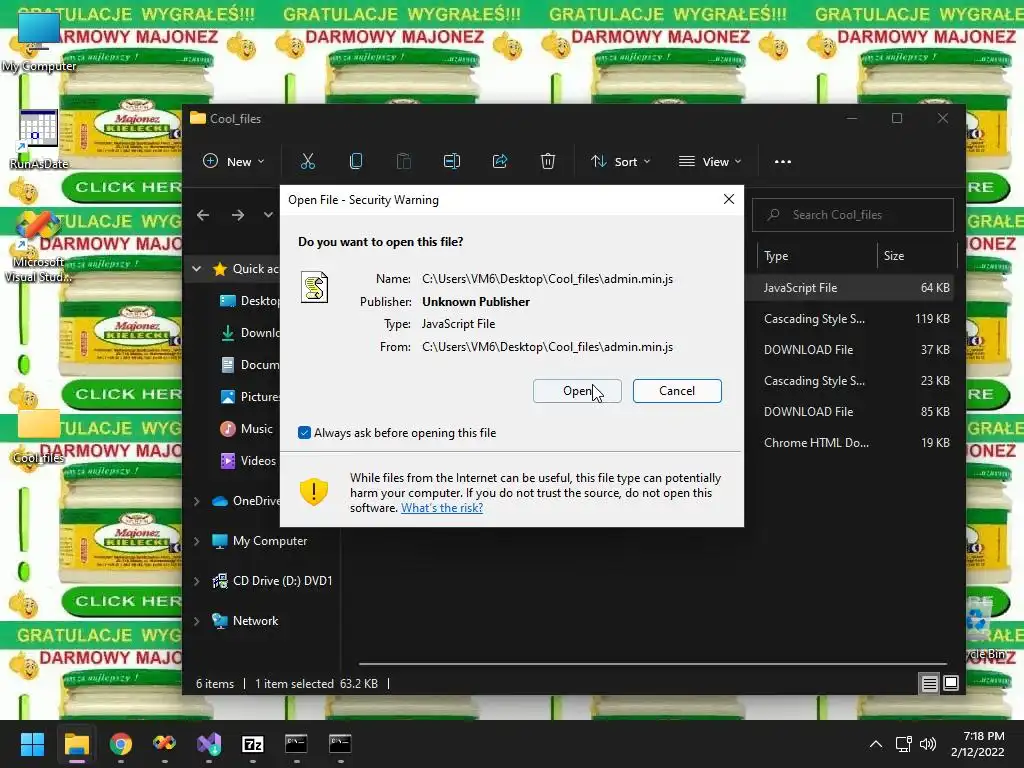Sort by the Size column header
Screen dimensions: 1024x768
click(x=916, y=255)
